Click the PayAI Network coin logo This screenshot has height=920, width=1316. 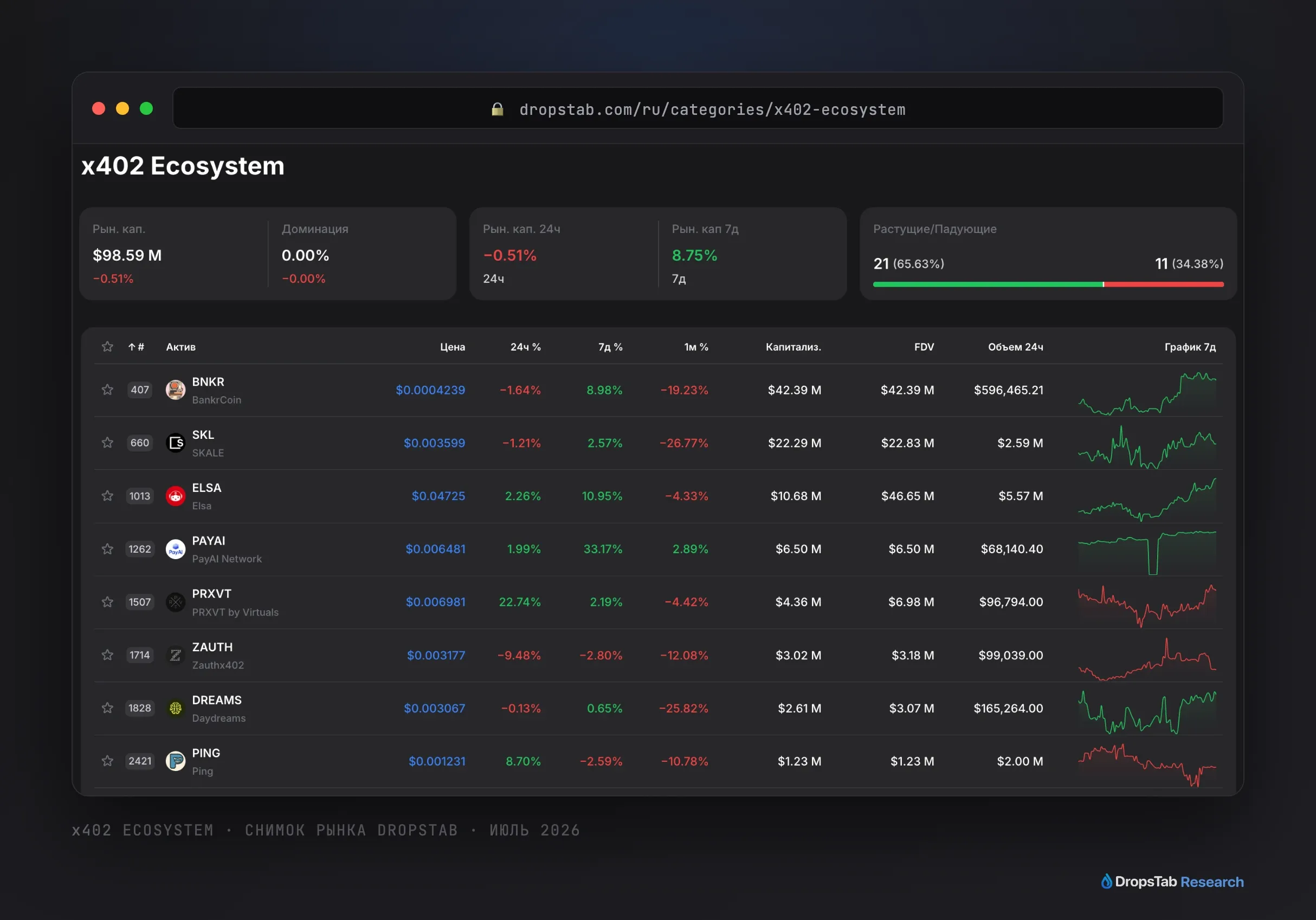[x=176, y=549]
